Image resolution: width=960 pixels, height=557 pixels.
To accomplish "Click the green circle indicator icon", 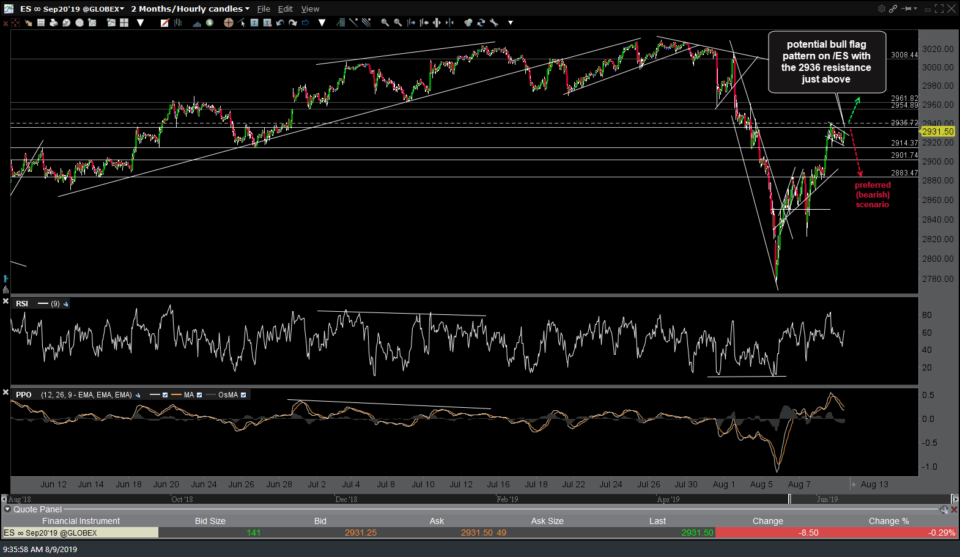I will pos(209,23).
